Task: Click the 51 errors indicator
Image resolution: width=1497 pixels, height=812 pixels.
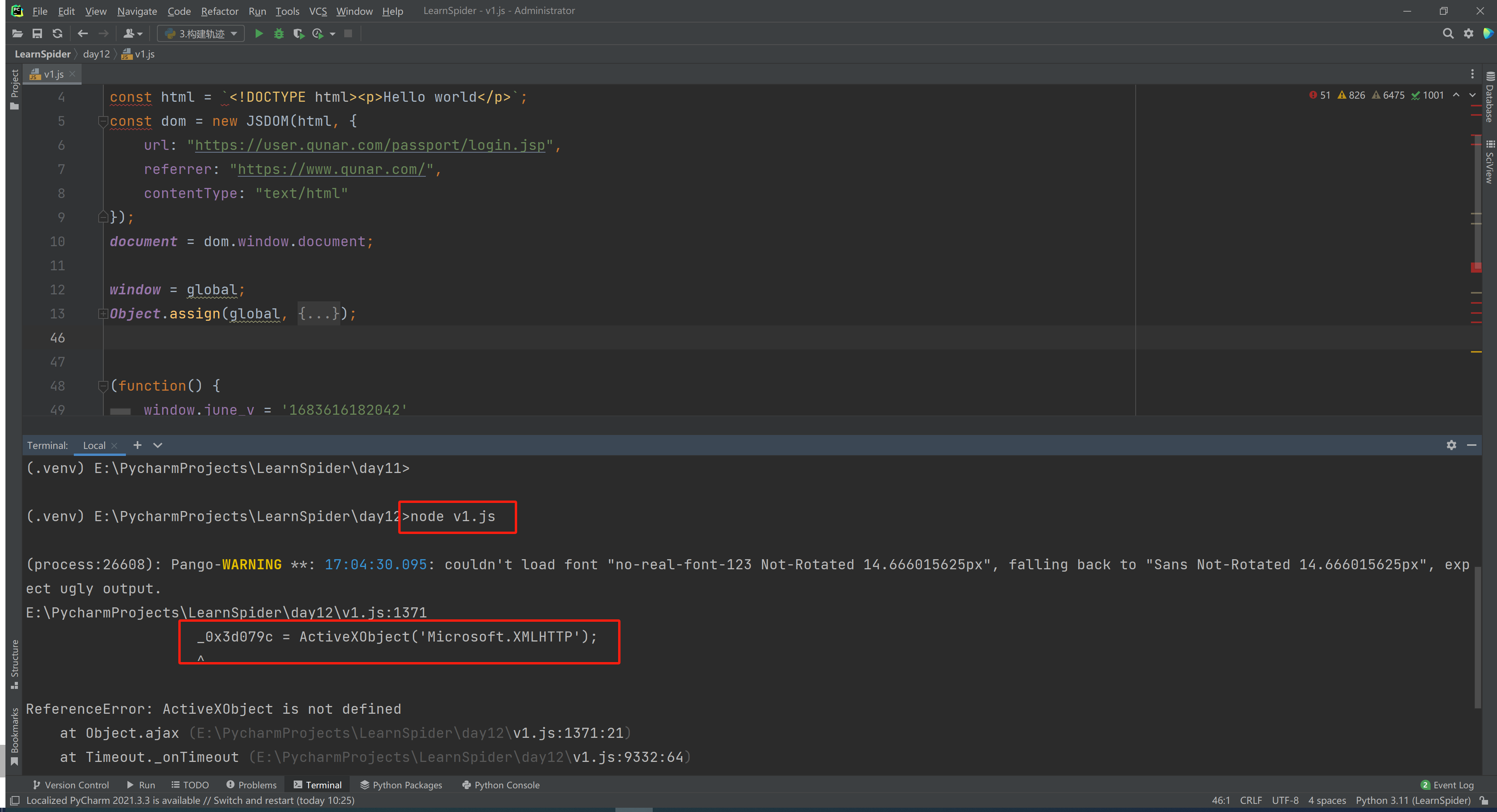Action: click(x=1320, y=95)
